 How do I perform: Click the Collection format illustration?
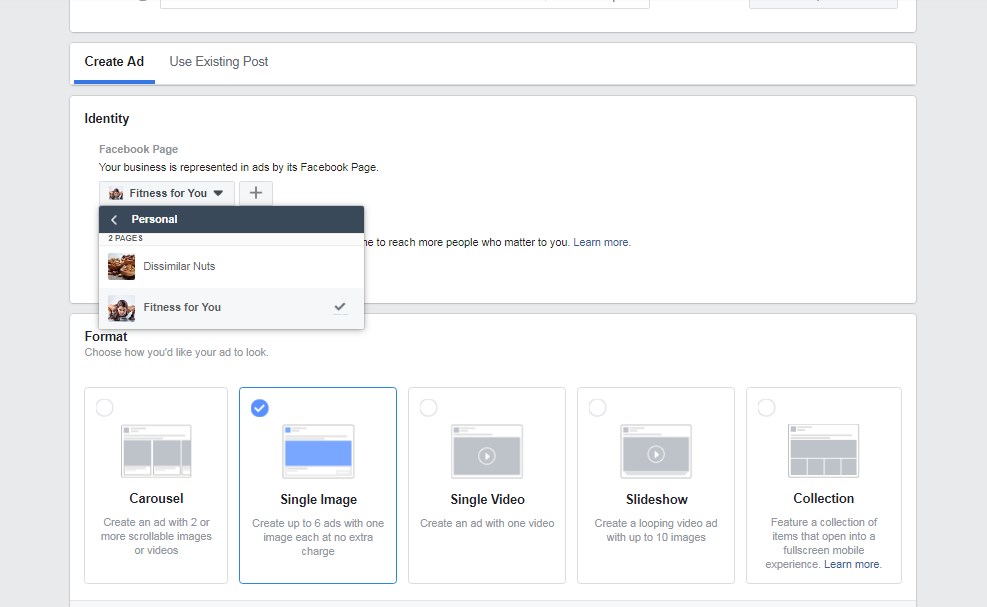[x=823, y=451]
